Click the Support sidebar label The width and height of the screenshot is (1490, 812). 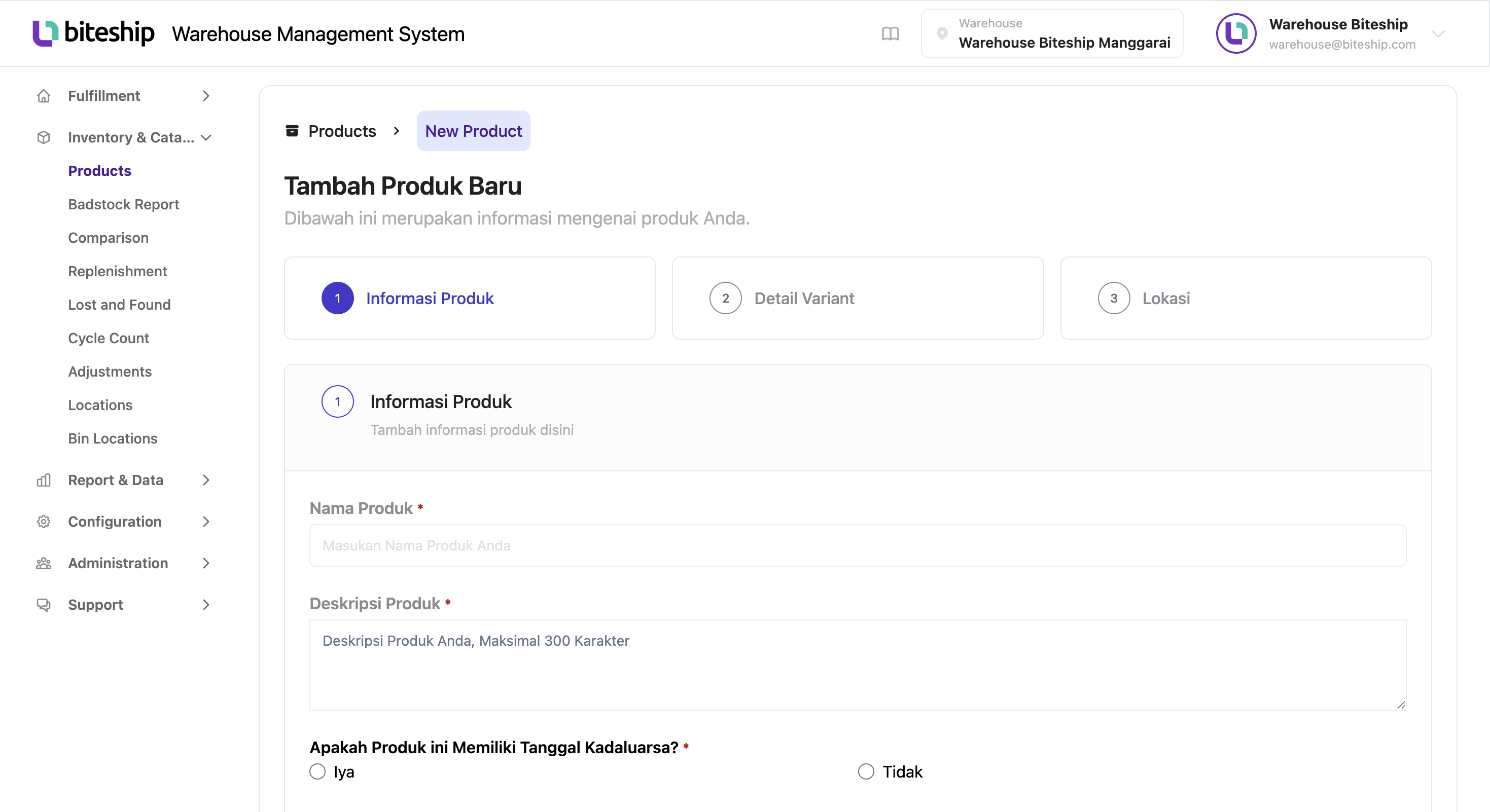pos(95,605)
